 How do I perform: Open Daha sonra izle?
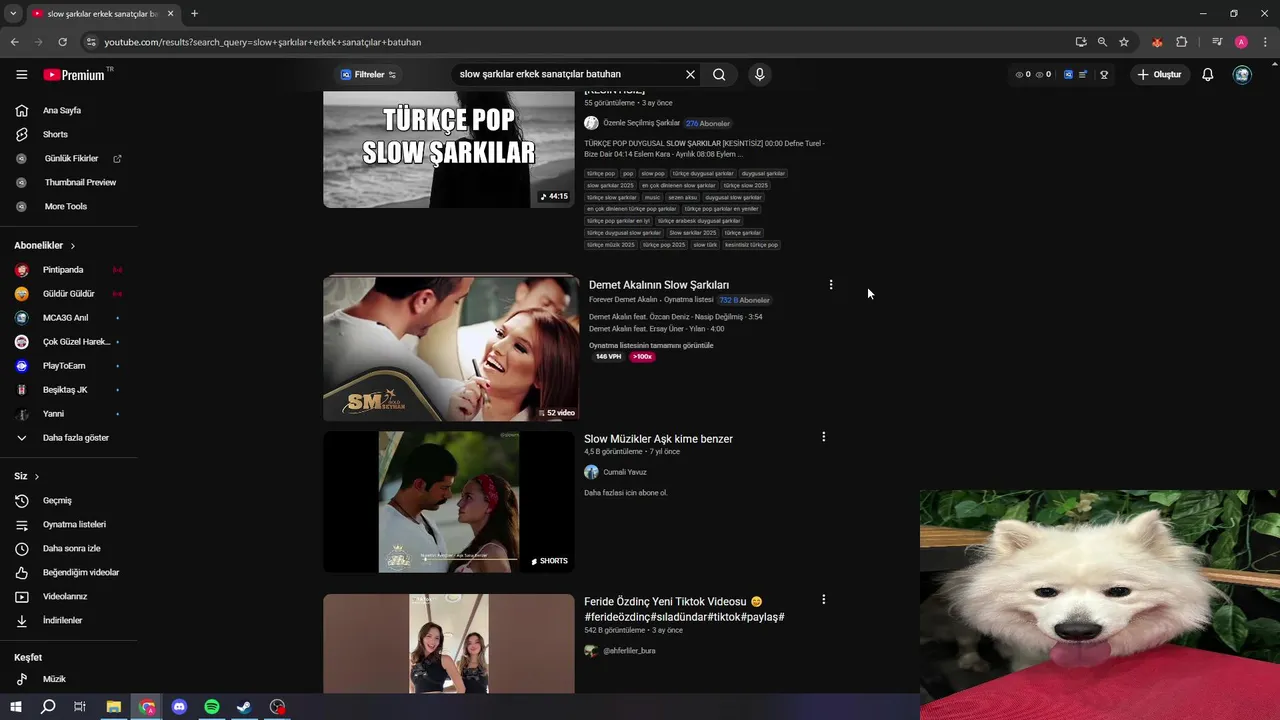71,549
